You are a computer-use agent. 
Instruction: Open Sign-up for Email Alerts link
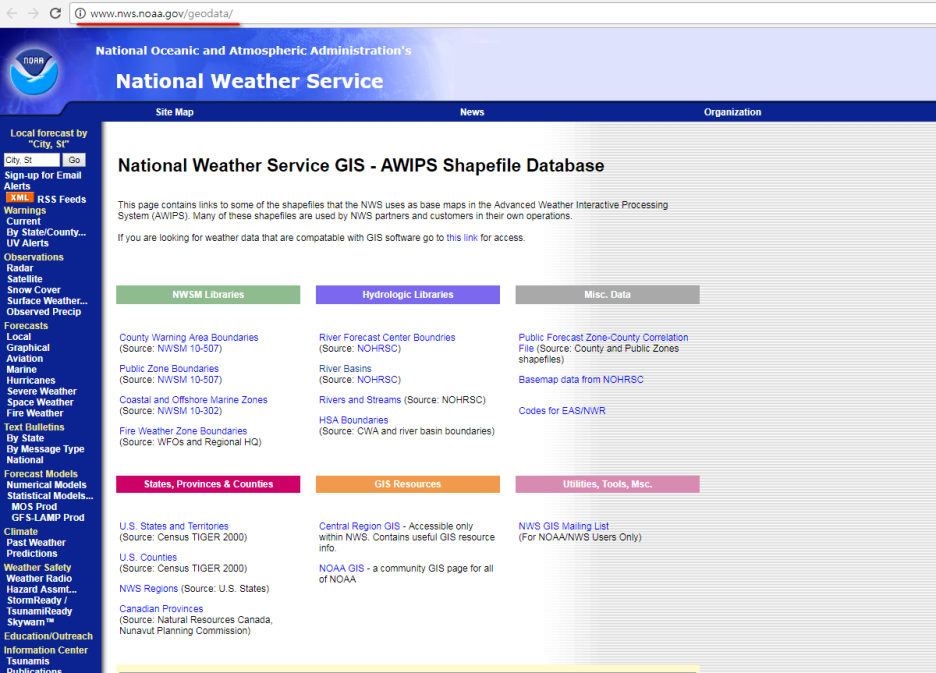pyautogui.click(x=42, y=180)
